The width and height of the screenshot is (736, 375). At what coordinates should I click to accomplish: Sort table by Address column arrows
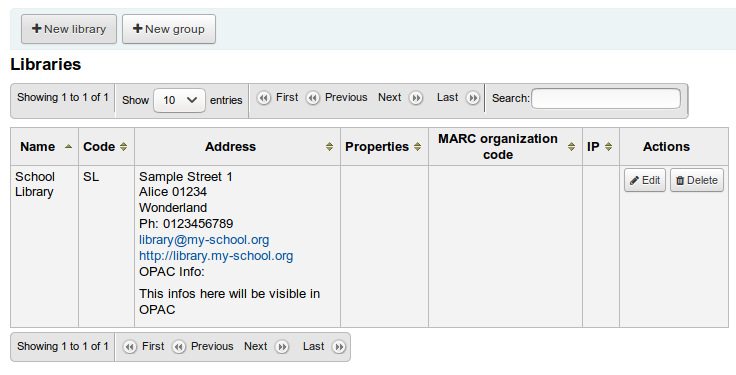coord(330,146)
